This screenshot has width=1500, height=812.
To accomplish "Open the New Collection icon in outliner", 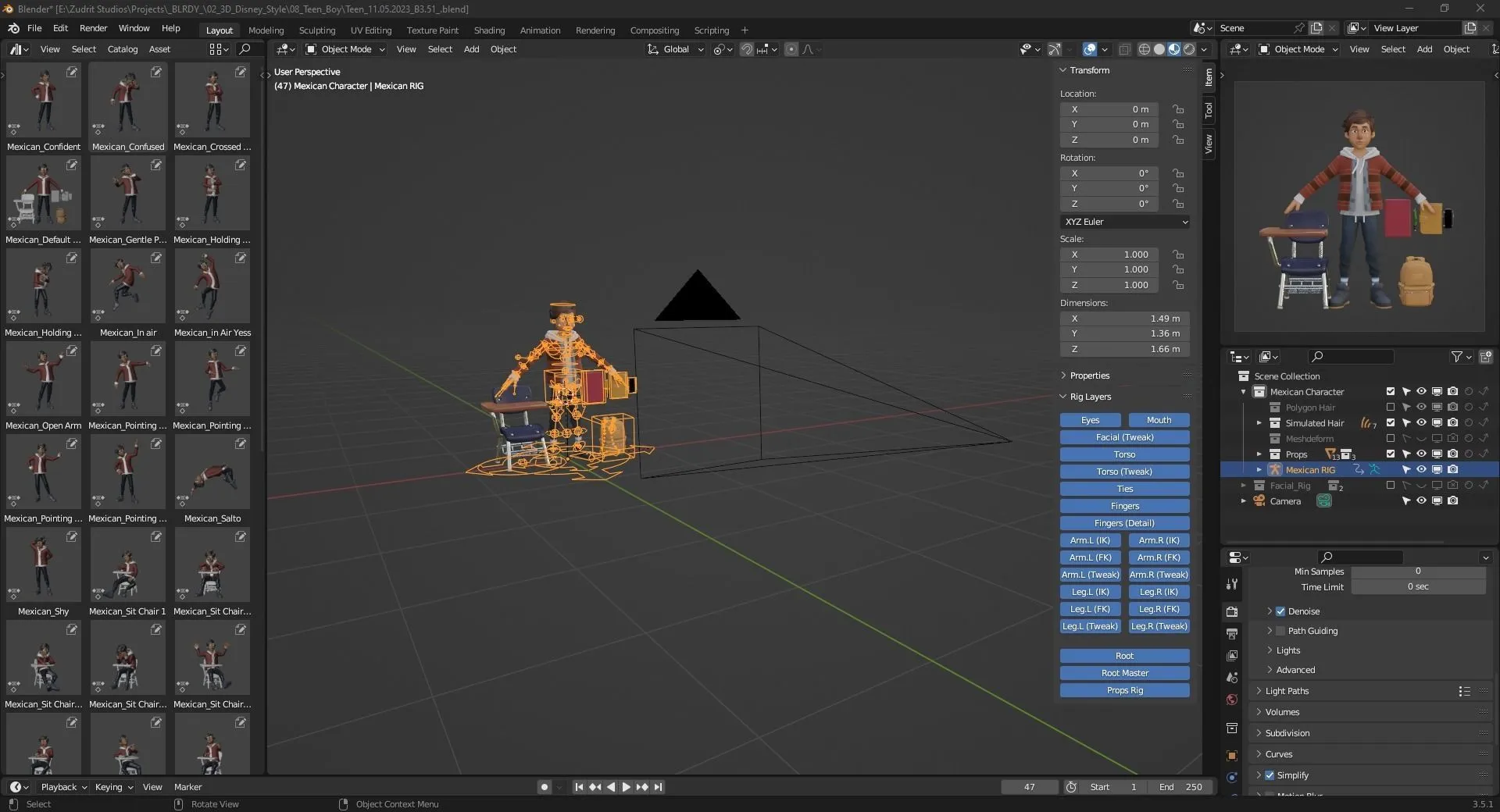I will pos(1487,357).
